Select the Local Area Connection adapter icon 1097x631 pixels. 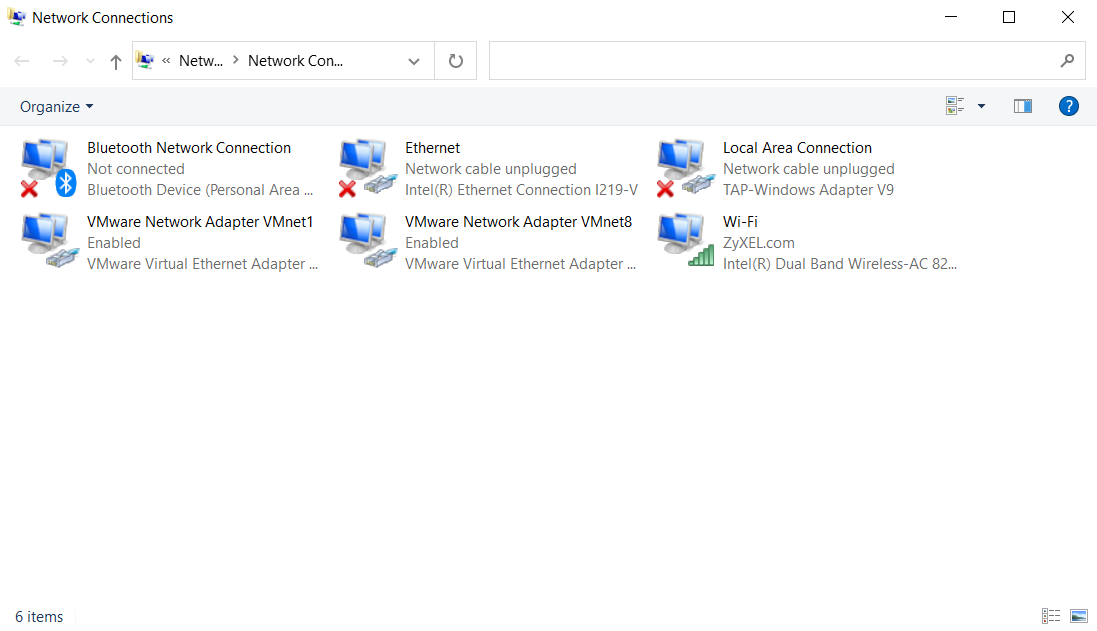coord(686,169)
